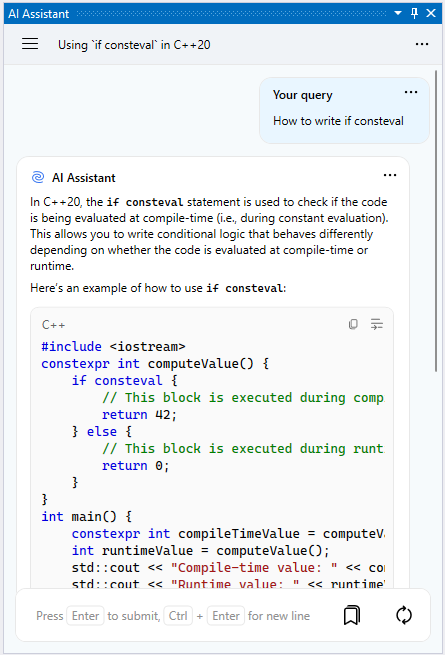The image size is (445, 655).
Task: Open the window position dropdown arrow
Action: point(398,13)
